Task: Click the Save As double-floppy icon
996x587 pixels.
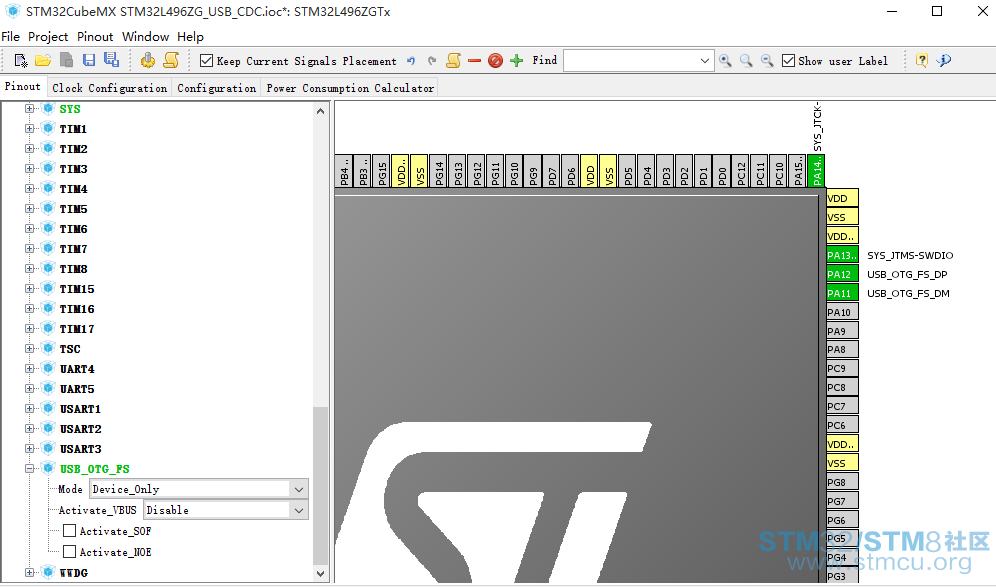Action: pos(111,60)
